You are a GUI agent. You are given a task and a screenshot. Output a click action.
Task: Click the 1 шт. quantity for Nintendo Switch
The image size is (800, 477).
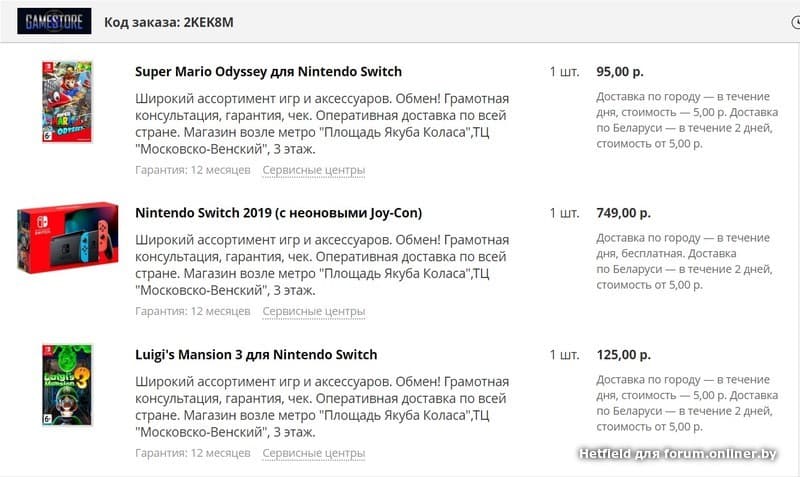[x=564, y=213]
